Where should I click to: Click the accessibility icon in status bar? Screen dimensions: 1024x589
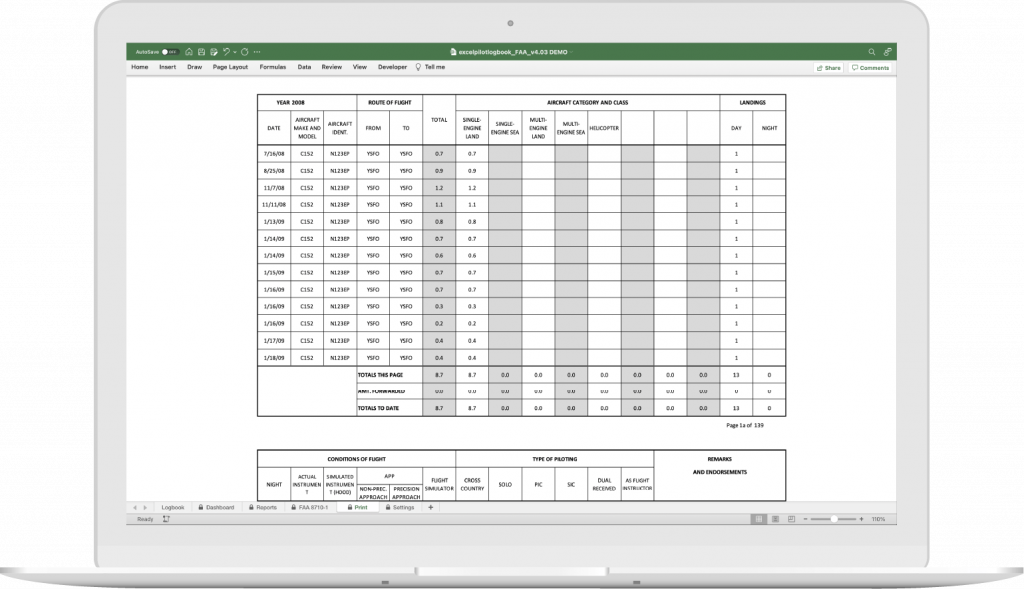click(167, 519)
